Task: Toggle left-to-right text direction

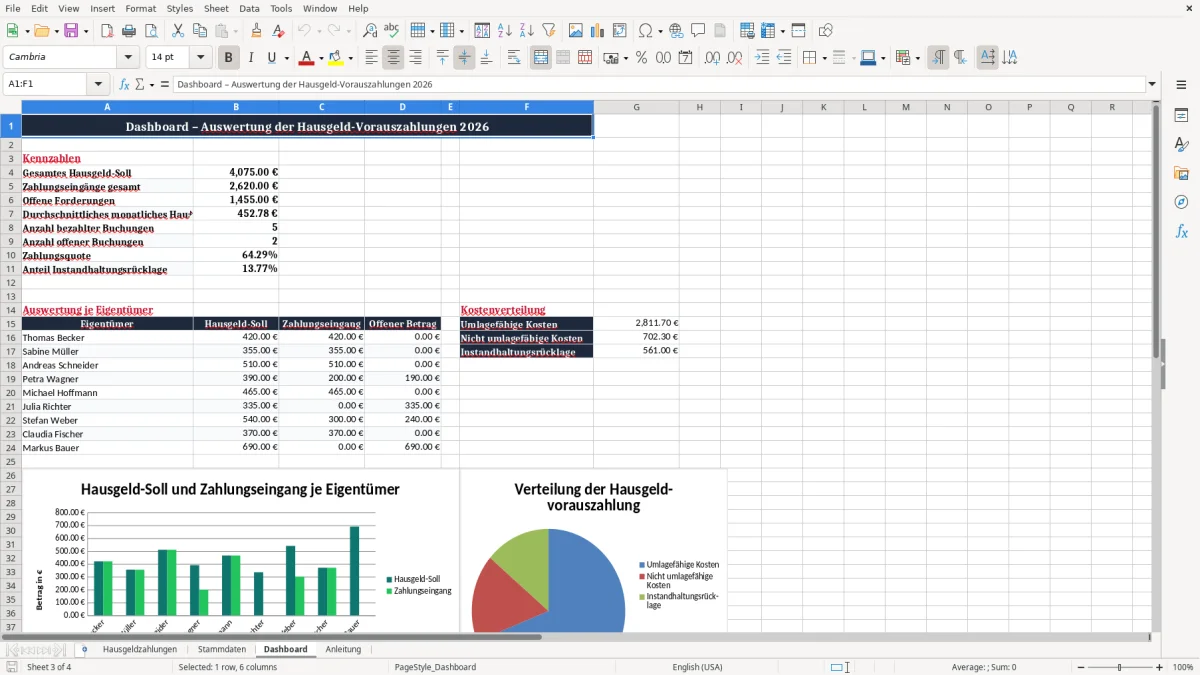Action: coord(938,57)
